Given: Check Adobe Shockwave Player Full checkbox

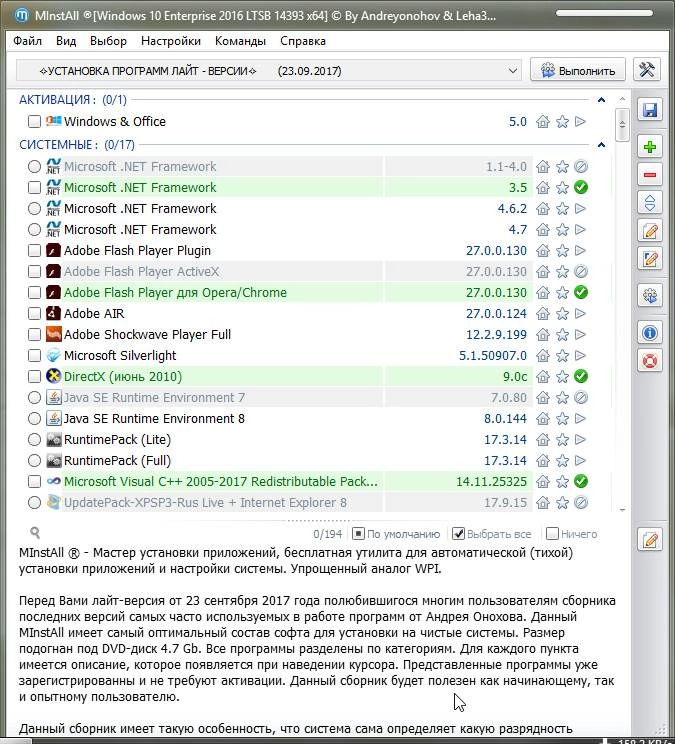Looking at the screenshot, I should coord(34,335).
